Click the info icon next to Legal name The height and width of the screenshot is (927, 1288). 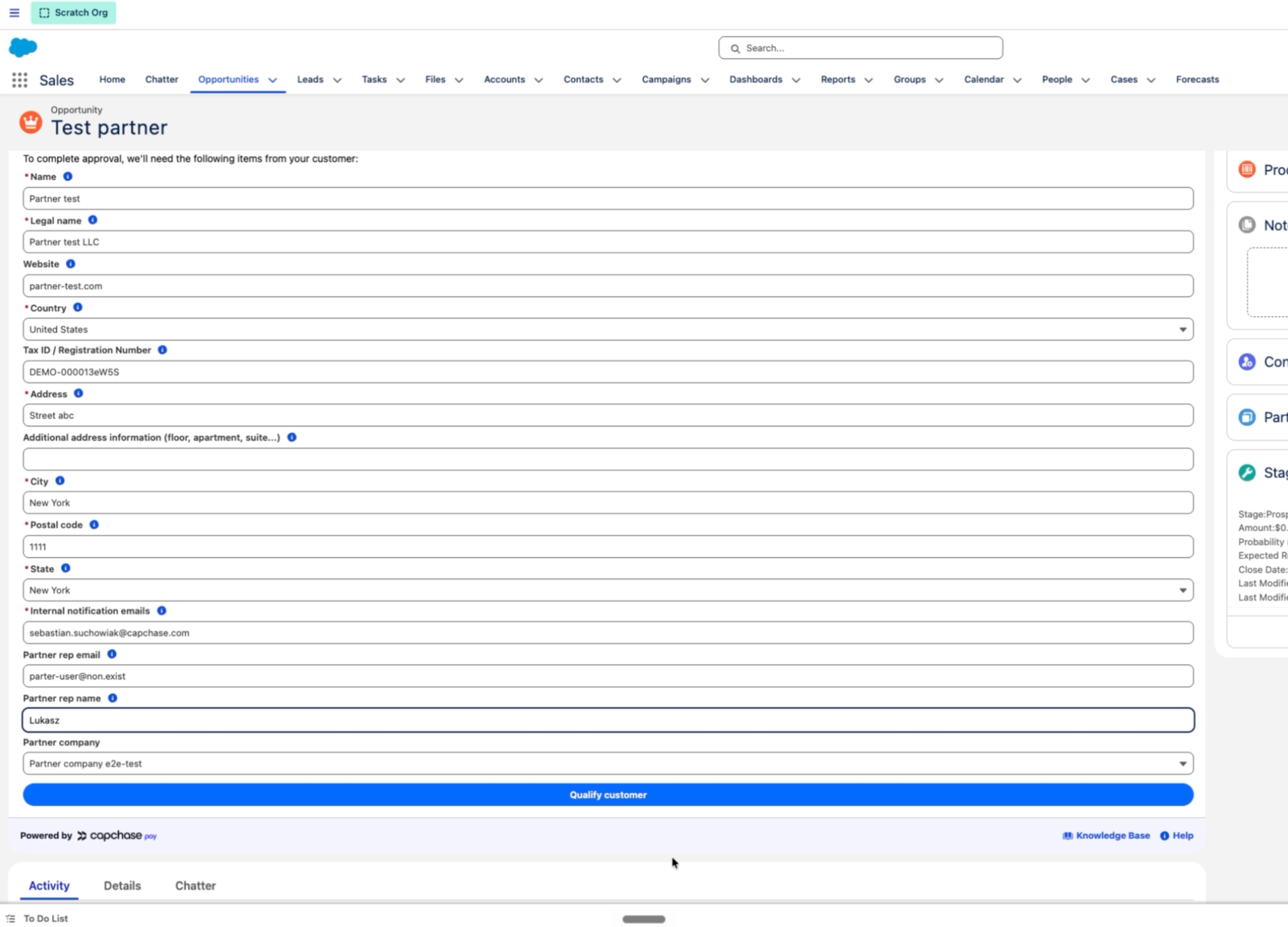pos(93,220)
